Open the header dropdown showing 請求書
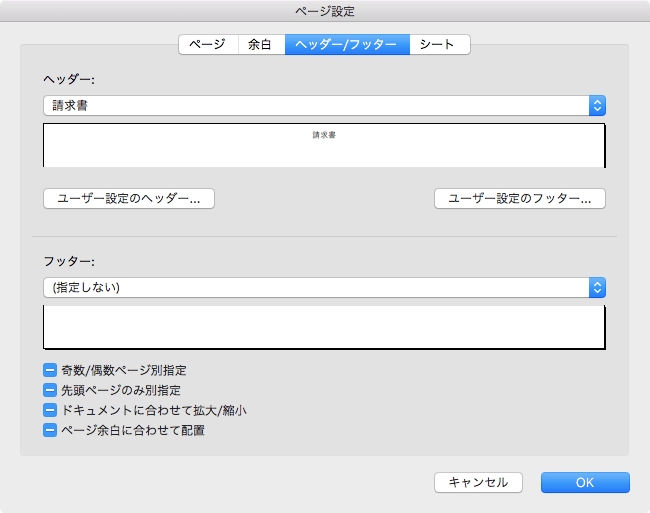 coord(324,106)
